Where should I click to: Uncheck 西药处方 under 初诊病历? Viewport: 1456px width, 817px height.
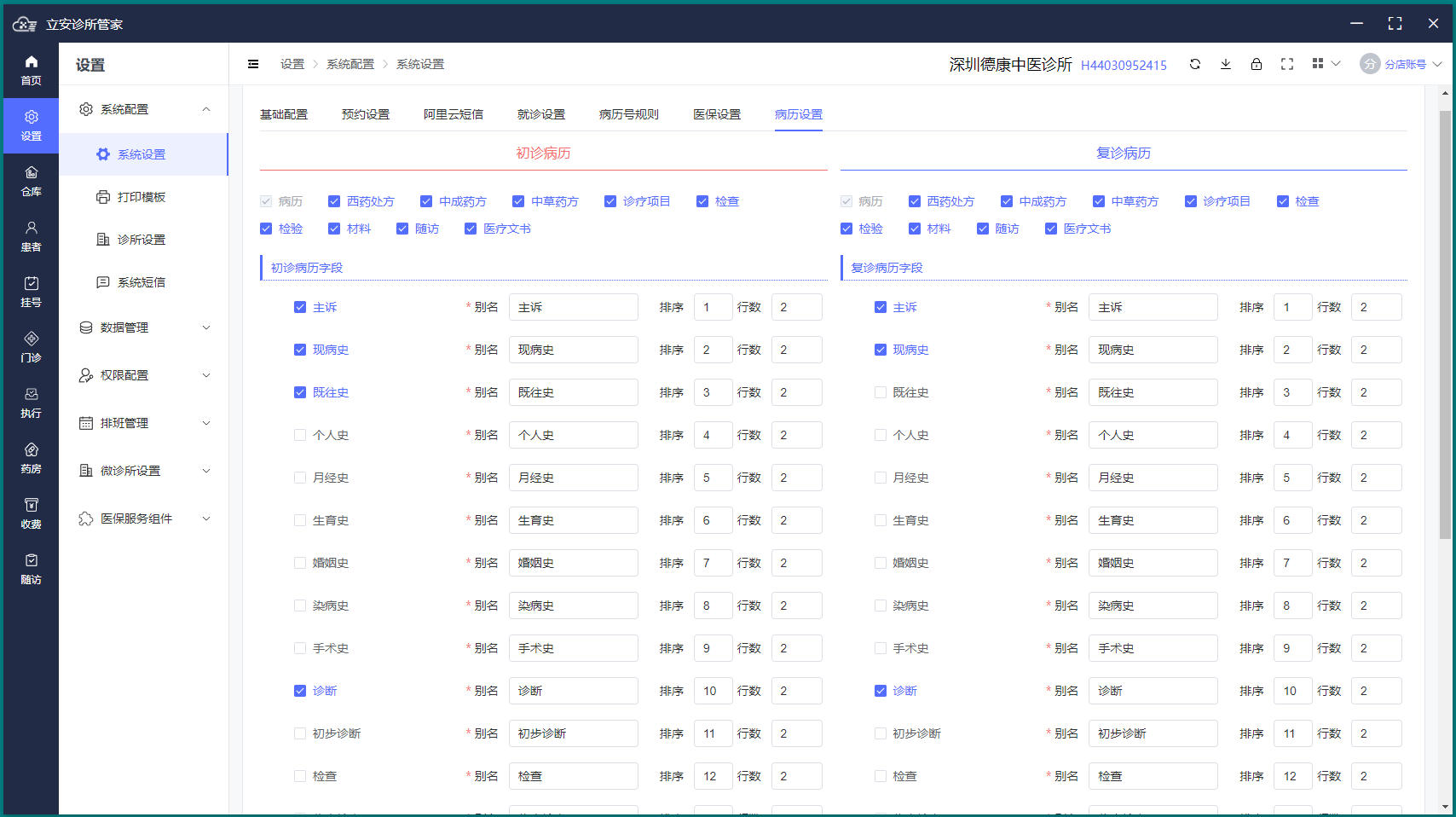334,201
